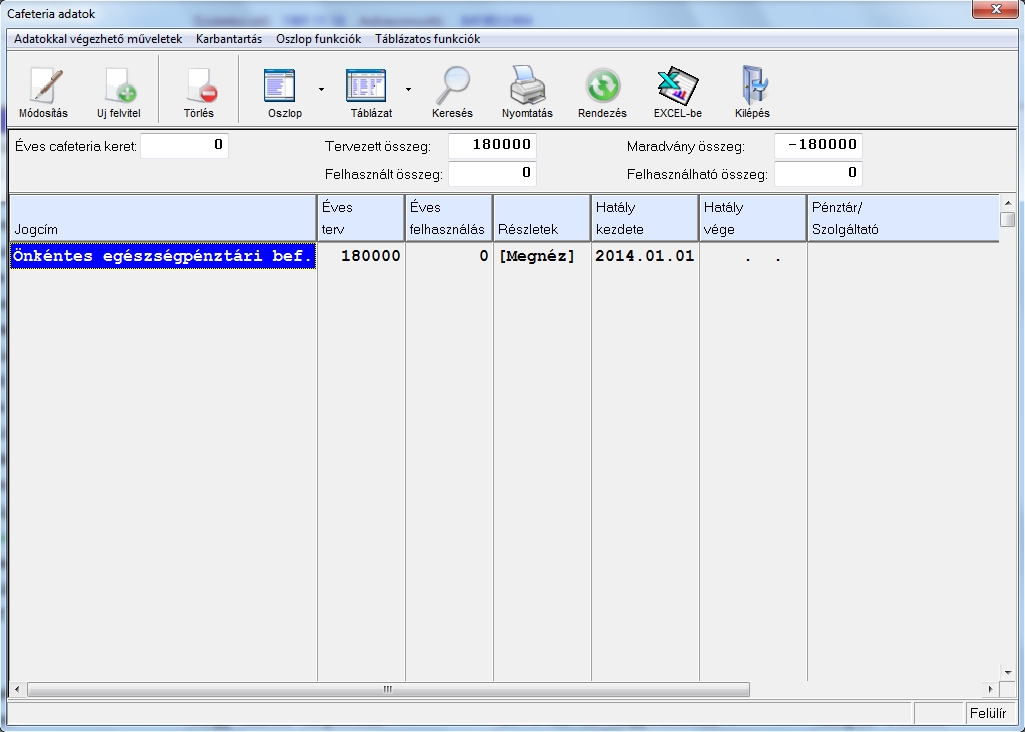
Task: Open Adatokkal végezhető műveletek menu
Action: pos(98,39)
